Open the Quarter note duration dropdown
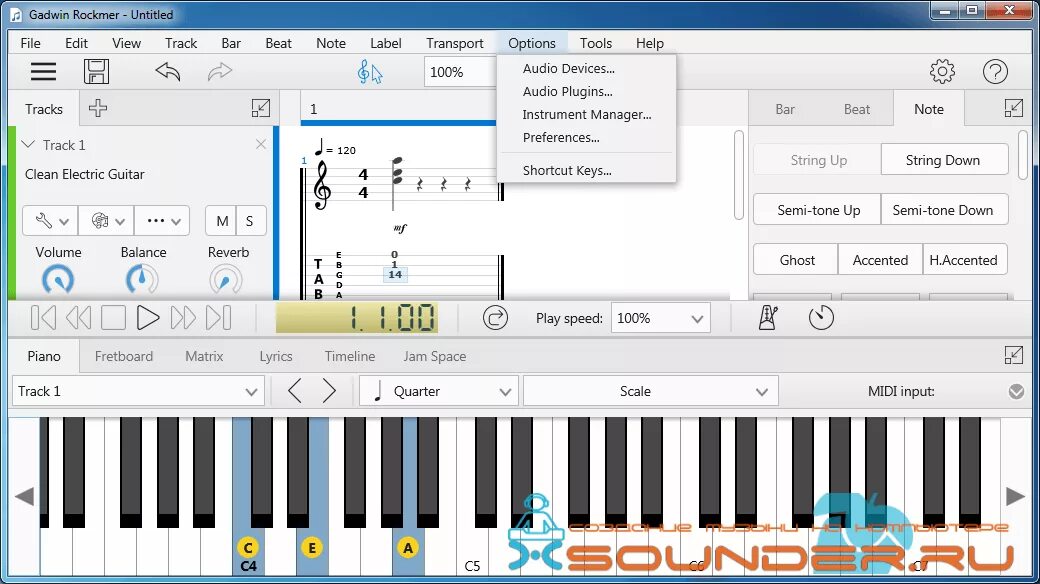Viewport: 1040px width, 584px height. (439, 391)
